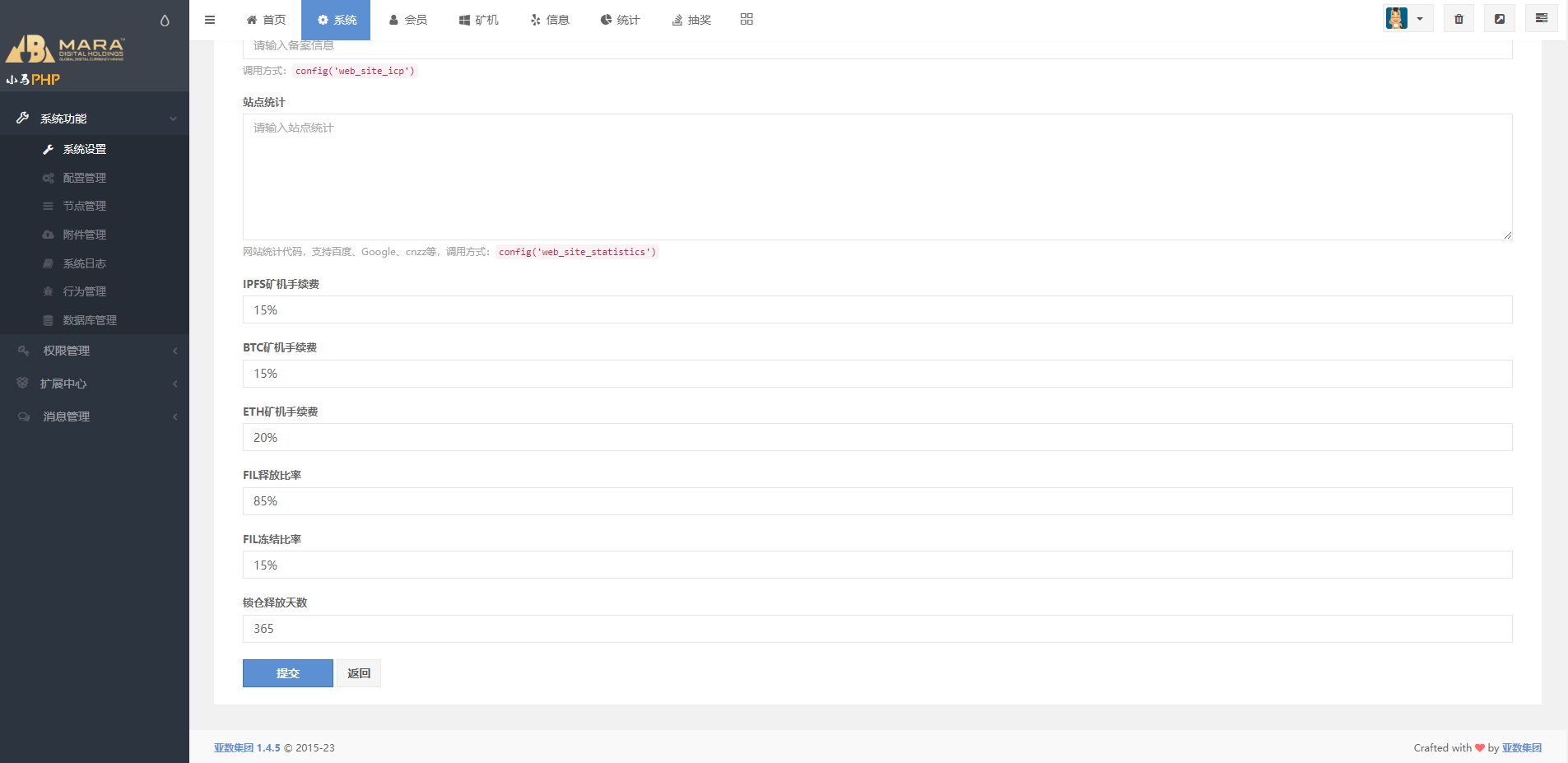Expand the 消息管理 sidebar menu
Screen dimensions: 1568x763
[95, 416]
